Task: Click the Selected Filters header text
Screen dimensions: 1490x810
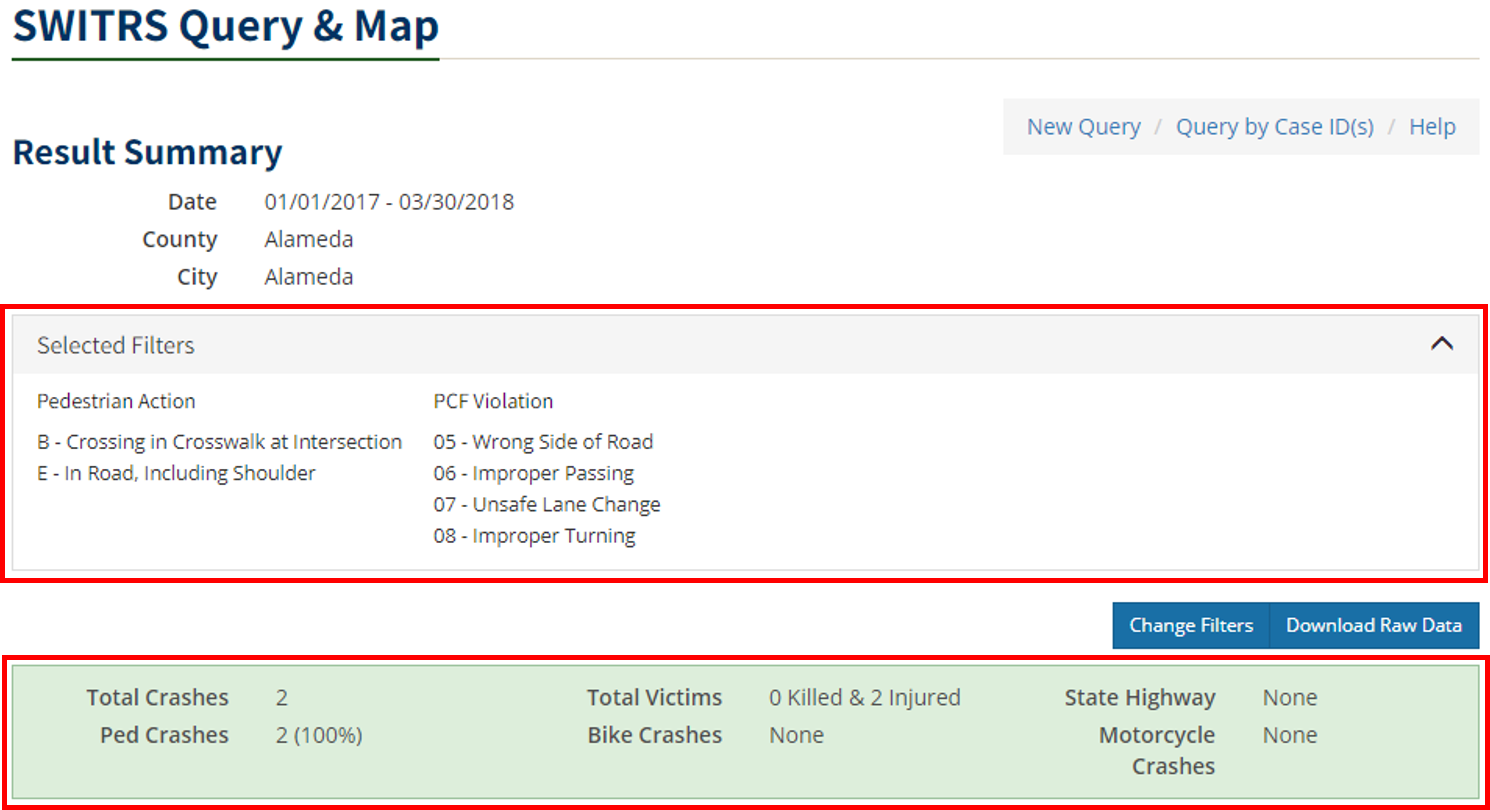Action: pyautogui.click(x=116, y=345)
